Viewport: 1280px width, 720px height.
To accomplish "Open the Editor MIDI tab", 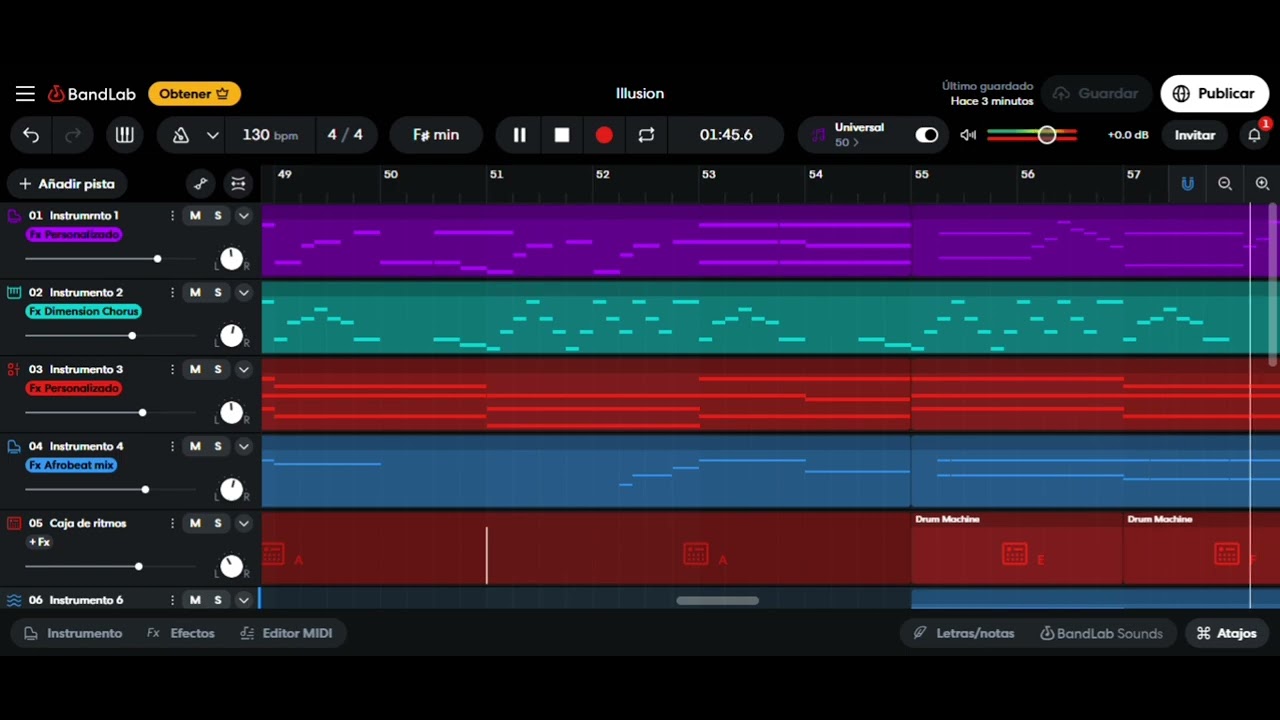I will tap(287, 634).
